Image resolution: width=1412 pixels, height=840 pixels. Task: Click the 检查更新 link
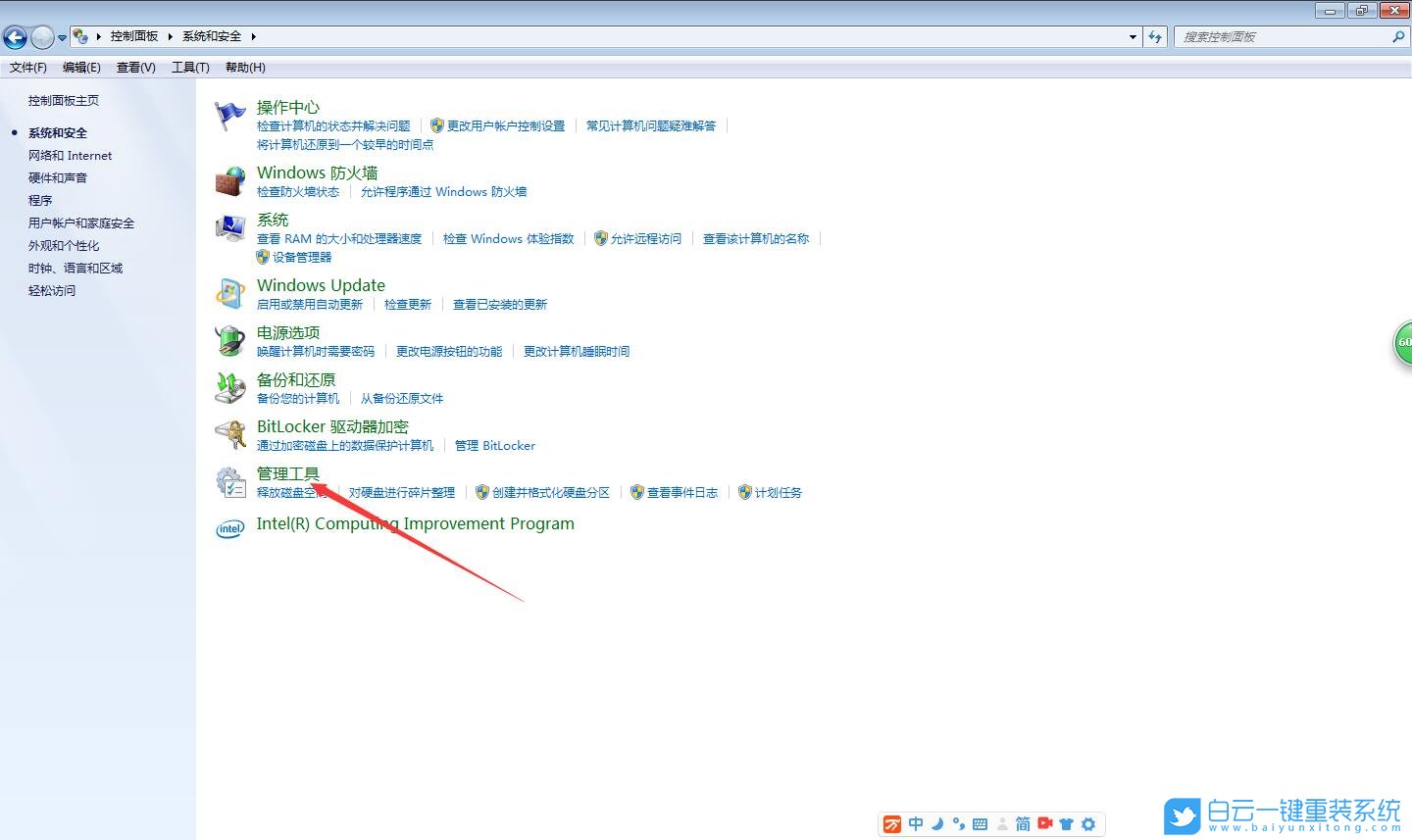click(x=408, y=304)
